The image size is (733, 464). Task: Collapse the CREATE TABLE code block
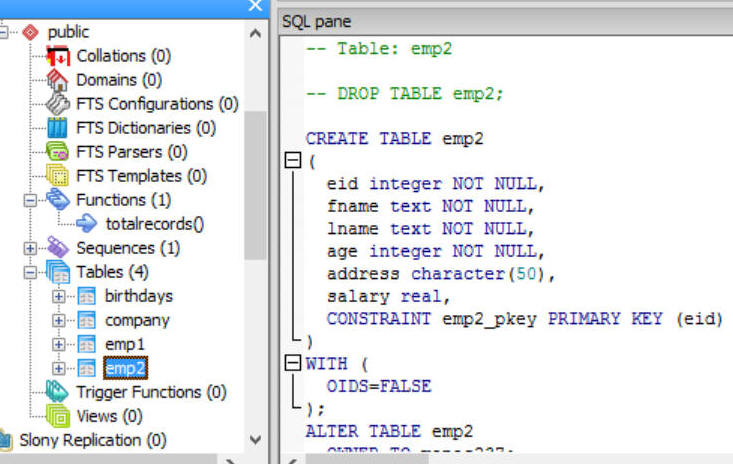tap(293, 160)
